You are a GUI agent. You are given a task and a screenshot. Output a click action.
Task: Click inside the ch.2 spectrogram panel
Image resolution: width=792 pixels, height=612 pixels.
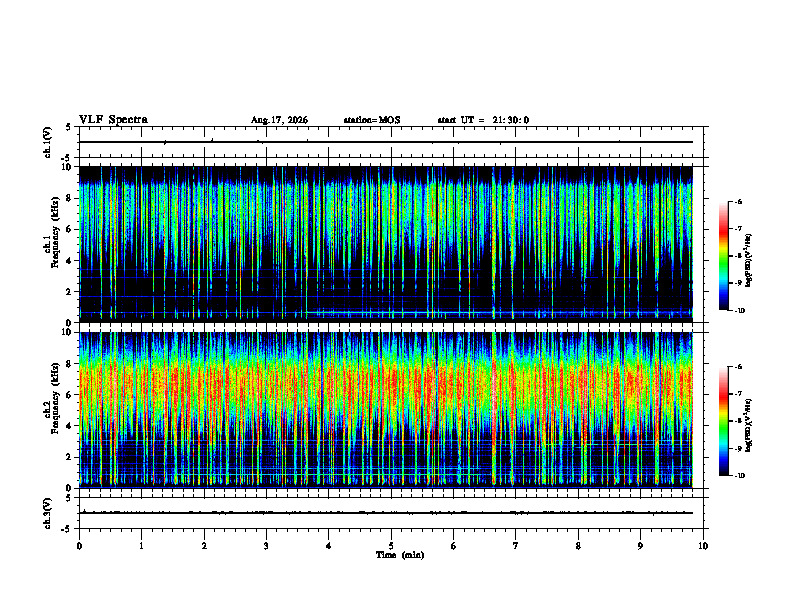coord(386,410)
